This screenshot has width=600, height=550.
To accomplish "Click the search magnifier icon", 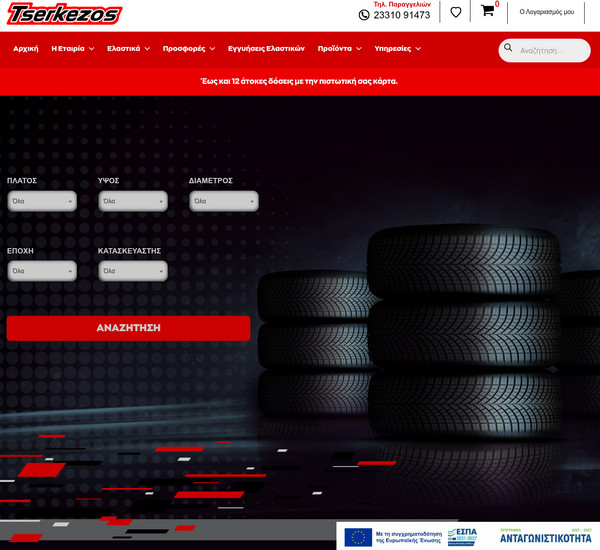I will [508, 47].
